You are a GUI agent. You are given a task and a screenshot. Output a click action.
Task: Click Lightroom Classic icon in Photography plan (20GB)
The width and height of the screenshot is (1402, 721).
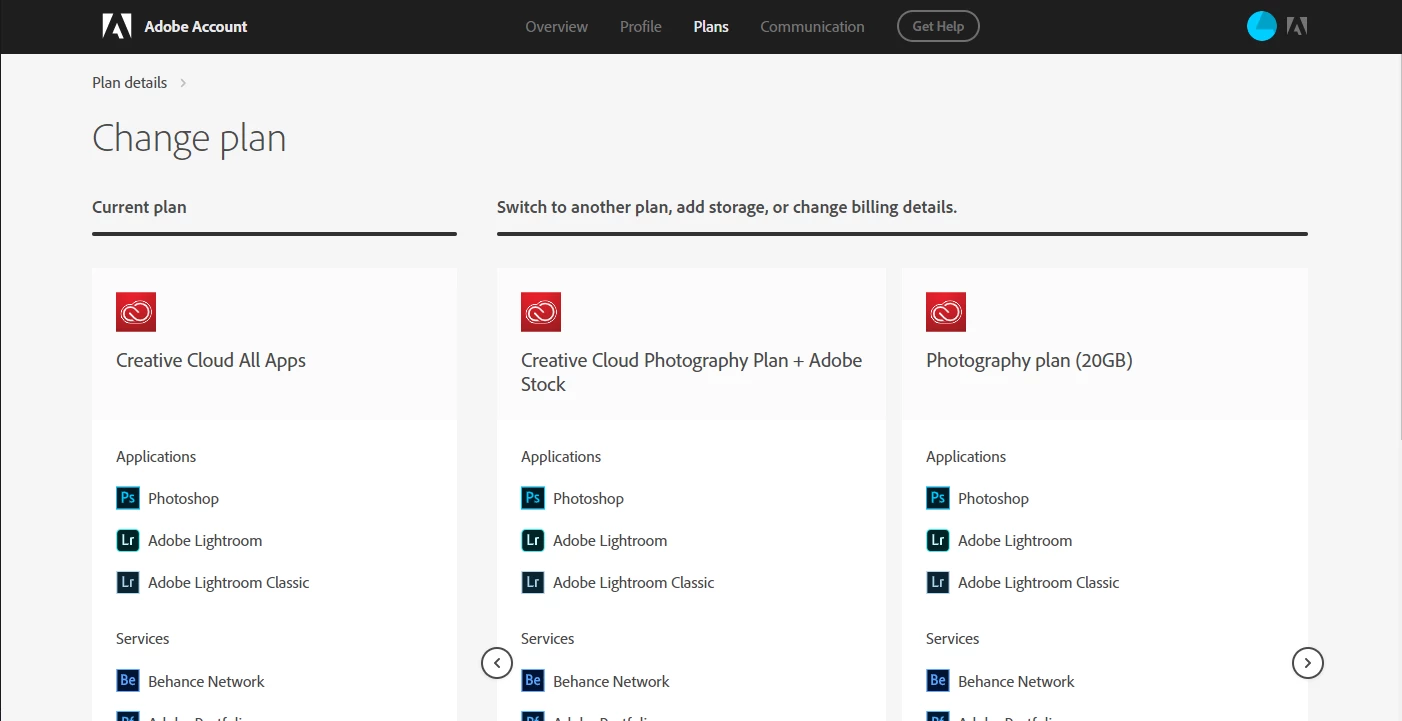[938, 582]
